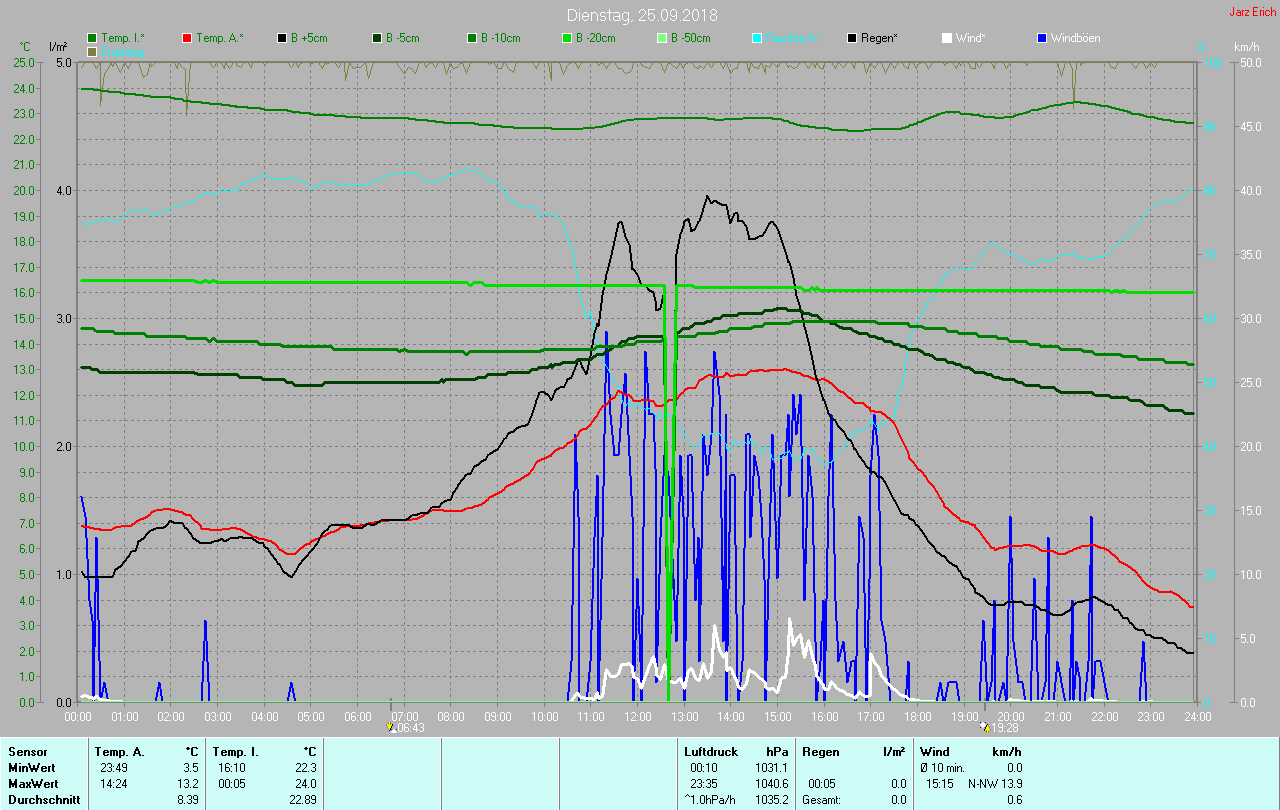The height and width of the screenshot is (810, 1280).
Task: Click the wind maximum time '15:15'
Action: (x=940, y=783)
